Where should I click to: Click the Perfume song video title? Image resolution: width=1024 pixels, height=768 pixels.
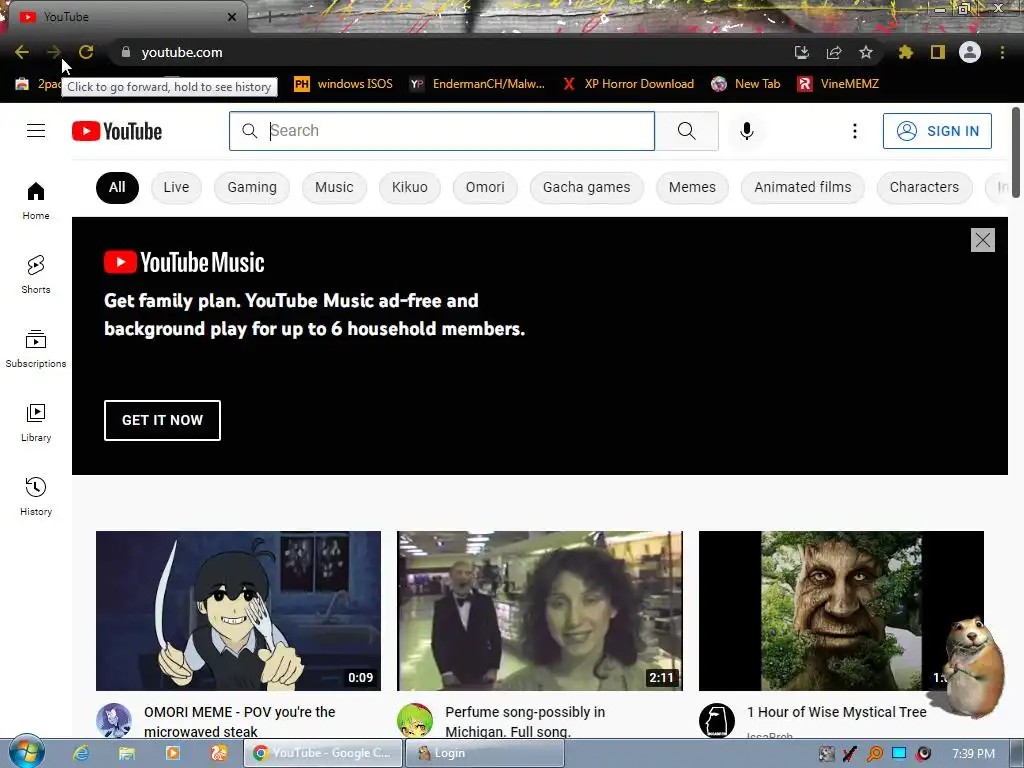(525, 722)
